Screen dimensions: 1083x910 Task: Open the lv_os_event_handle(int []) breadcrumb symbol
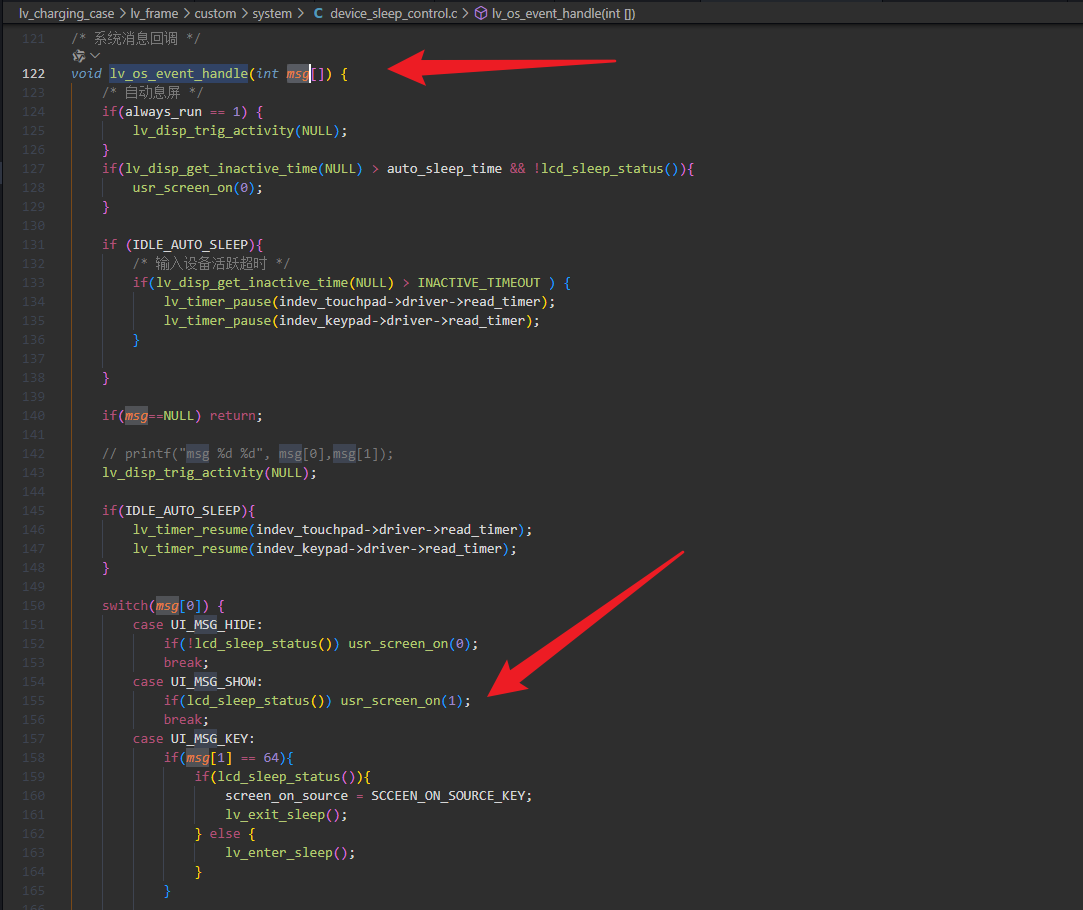point(563,13)
